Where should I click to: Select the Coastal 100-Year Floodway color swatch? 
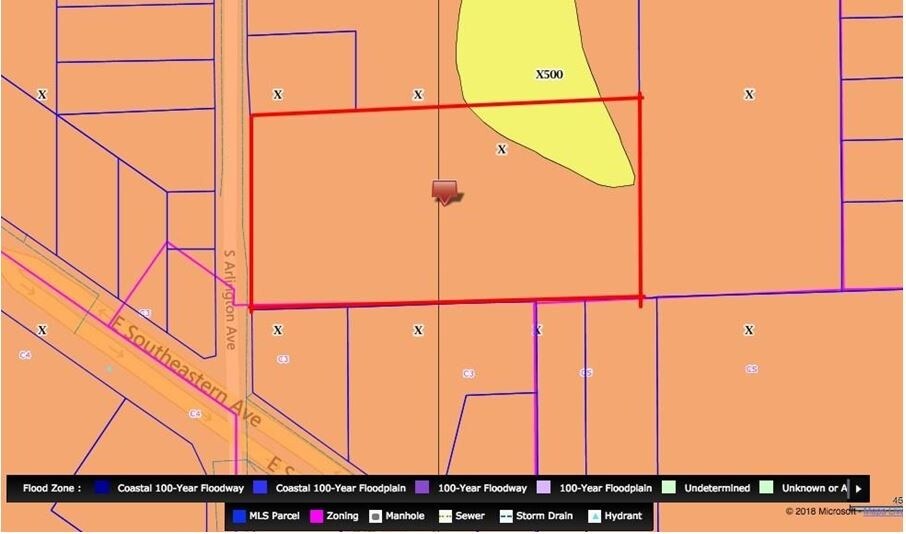click(102, 488)
